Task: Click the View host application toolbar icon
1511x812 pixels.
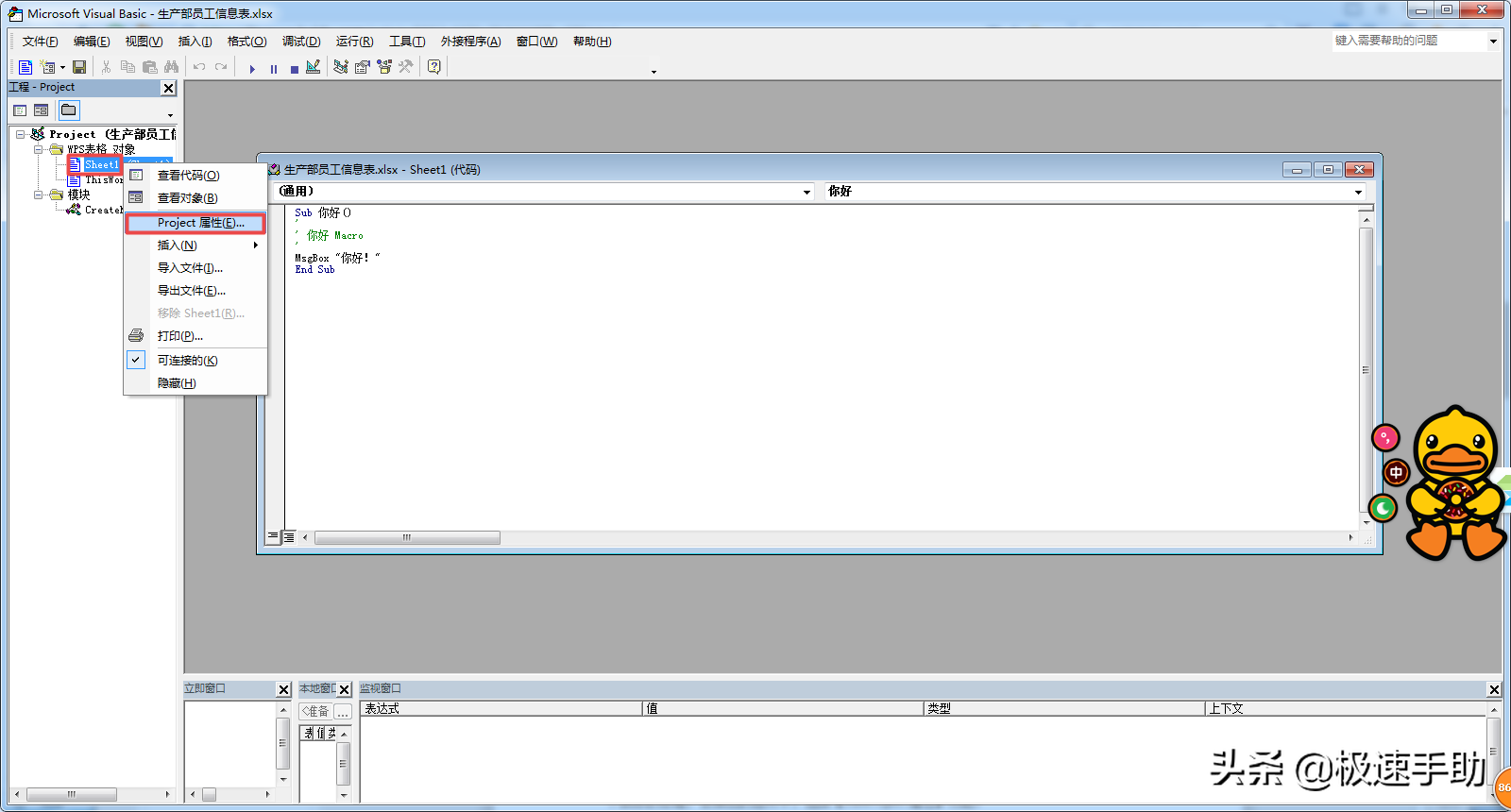Action: pyautogui.click(x=25, y=67)
